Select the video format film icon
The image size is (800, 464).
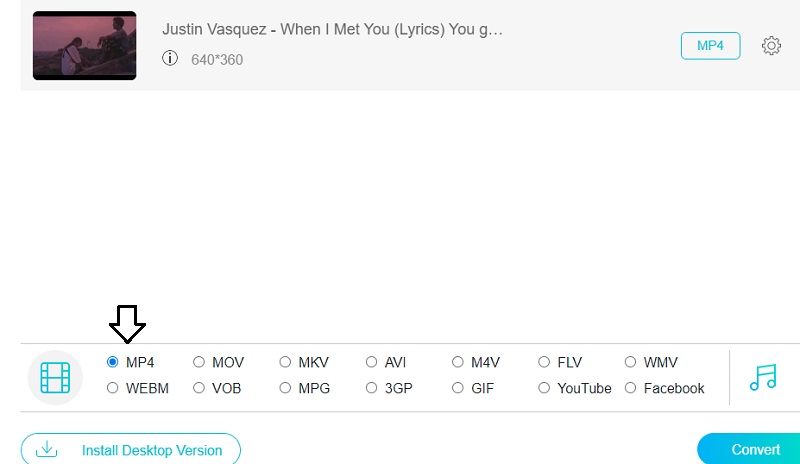click(x=55, y=377)
